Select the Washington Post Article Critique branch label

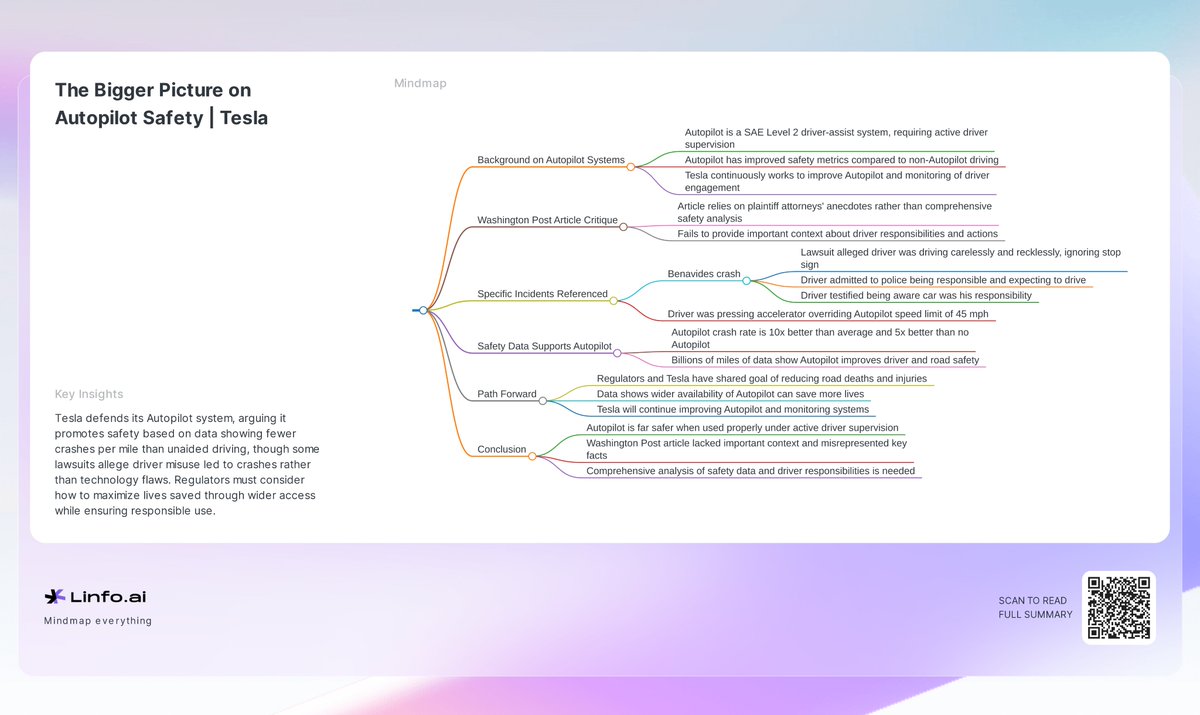[x=547, y=220]
